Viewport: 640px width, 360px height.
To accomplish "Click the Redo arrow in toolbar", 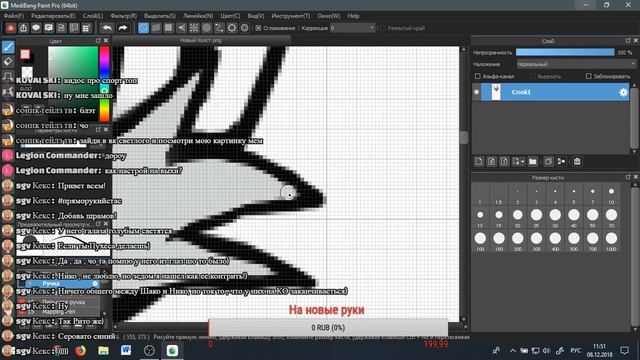I will pyautogui.click(x=122, y=28).
